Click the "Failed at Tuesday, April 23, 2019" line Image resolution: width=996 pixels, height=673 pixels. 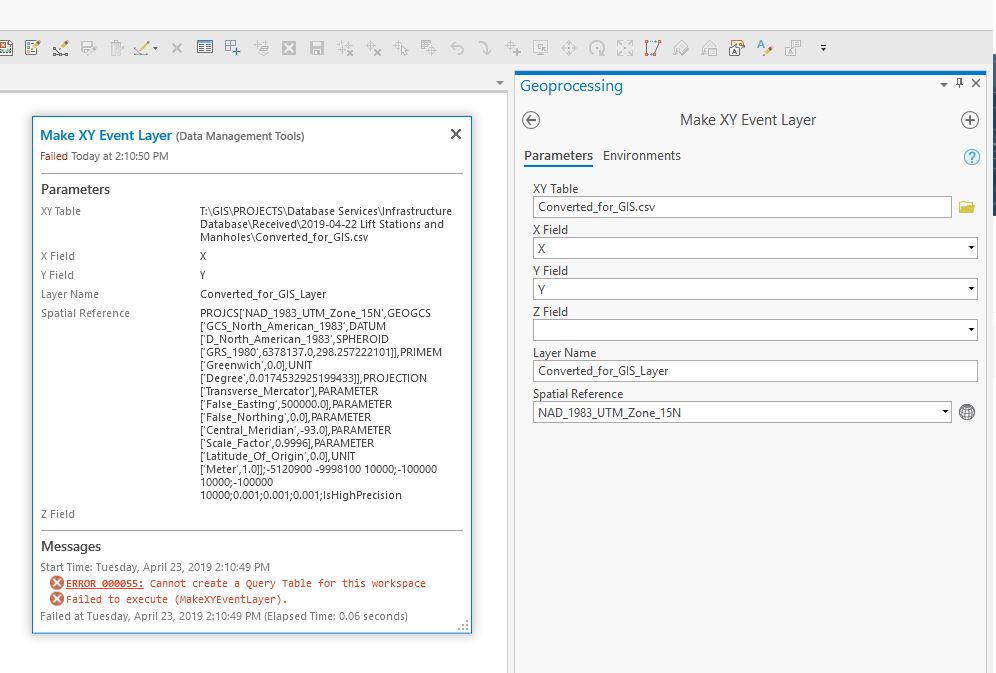[x=224, y=616]
